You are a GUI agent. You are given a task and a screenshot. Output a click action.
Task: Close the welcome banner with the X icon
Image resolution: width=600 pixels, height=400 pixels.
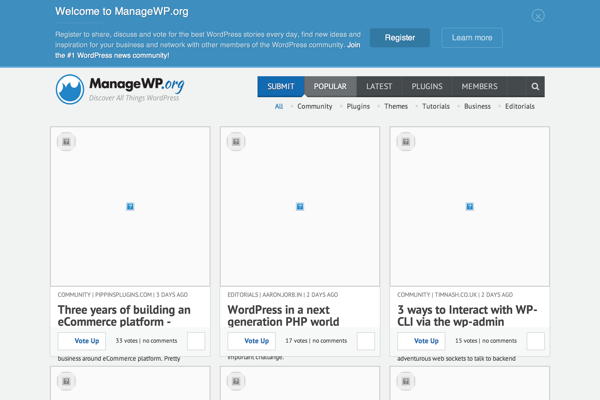click(538, 16)
